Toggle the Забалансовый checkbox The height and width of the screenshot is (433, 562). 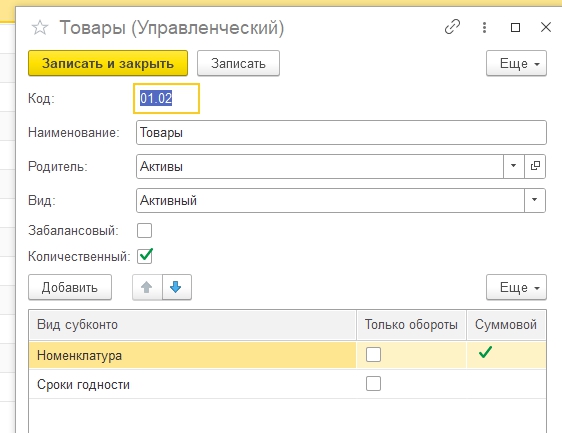[144, 230]
